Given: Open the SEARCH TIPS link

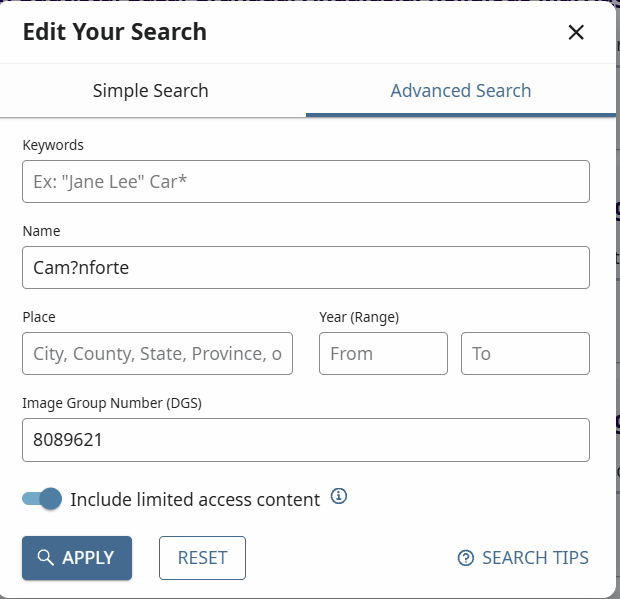Looking at the screenshot, I should [523, 558].
